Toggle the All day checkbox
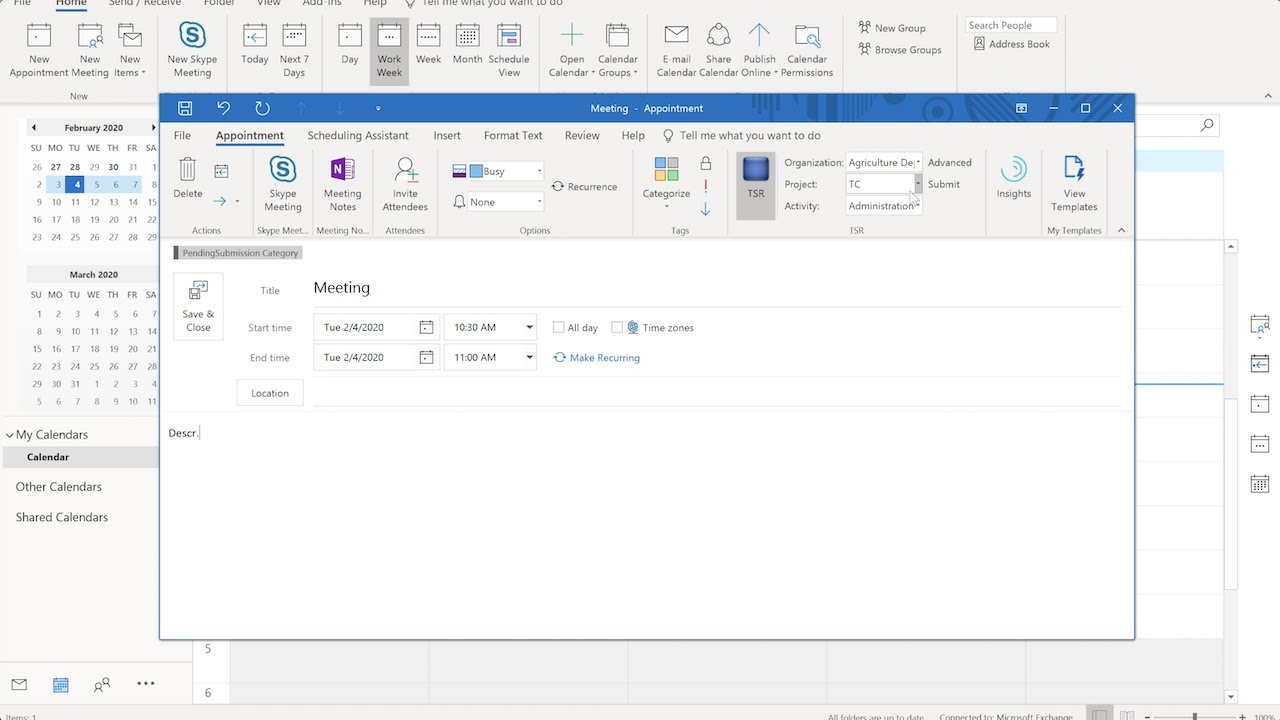Screen dimensions: 1280x720 tap(559, 328)
